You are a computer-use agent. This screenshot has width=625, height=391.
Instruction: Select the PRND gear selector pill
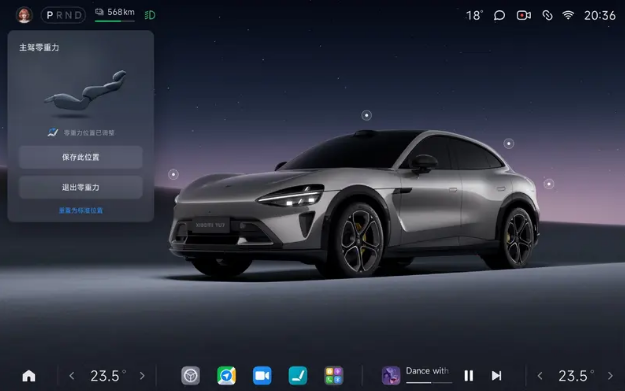pyautogui.click(x=63, y=15)
